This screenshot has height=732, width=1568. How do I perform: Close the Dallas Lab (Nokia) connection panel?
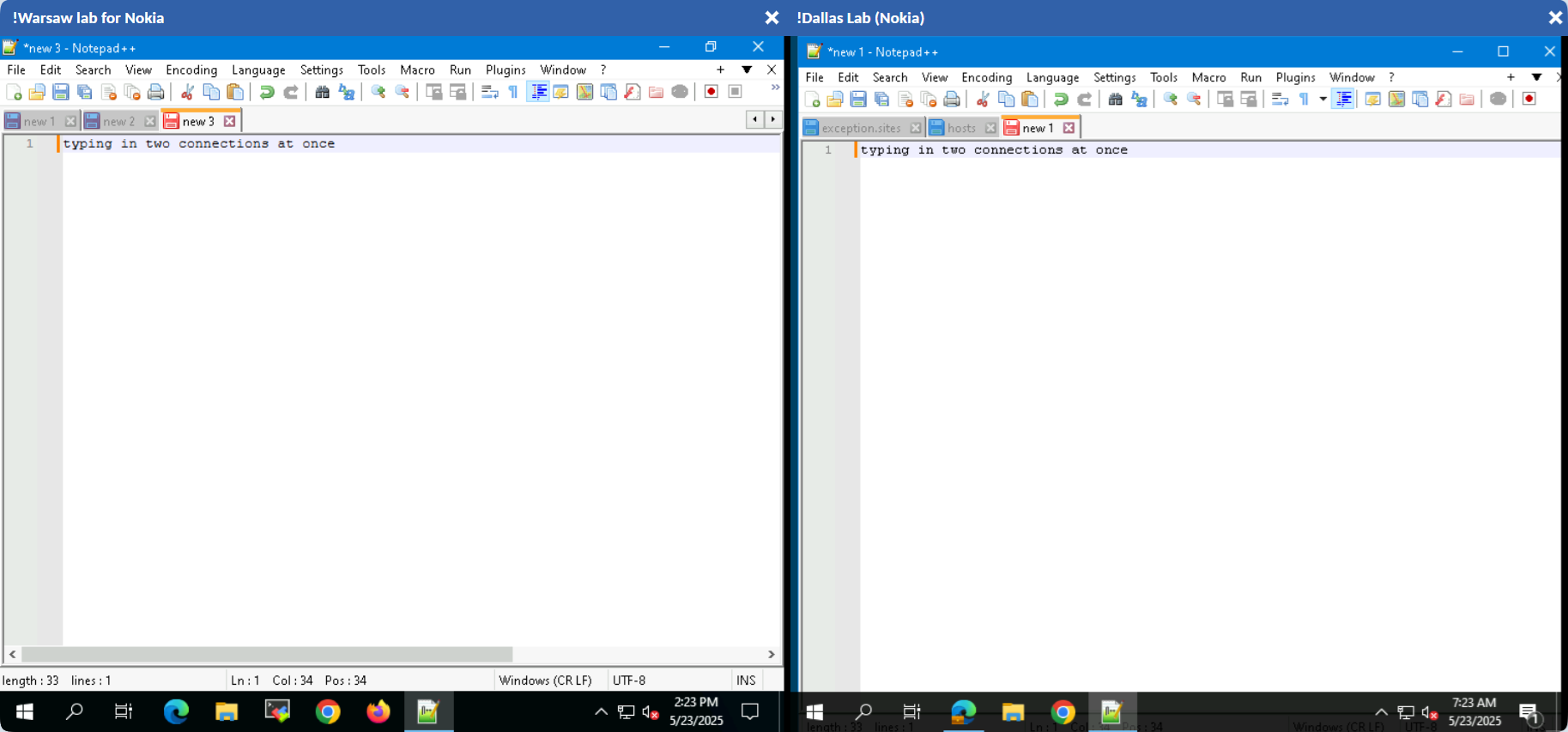click(x=1554, y=18)
